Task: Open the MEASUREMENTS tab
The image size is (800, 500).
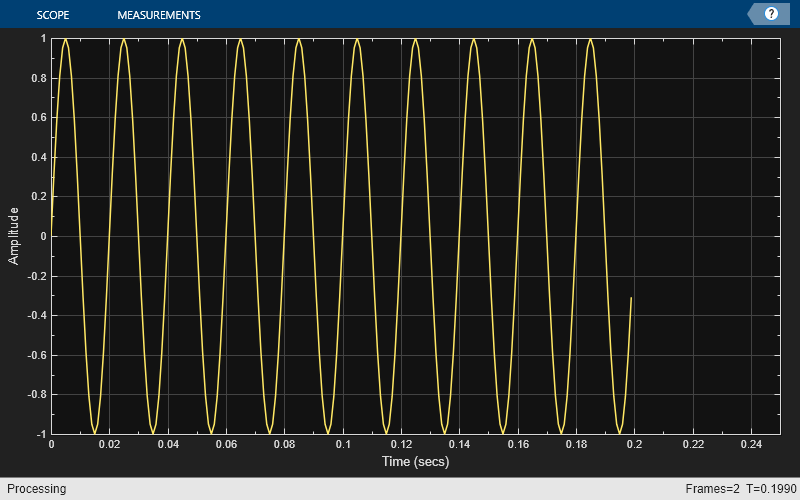Action: tap(159, 15)
